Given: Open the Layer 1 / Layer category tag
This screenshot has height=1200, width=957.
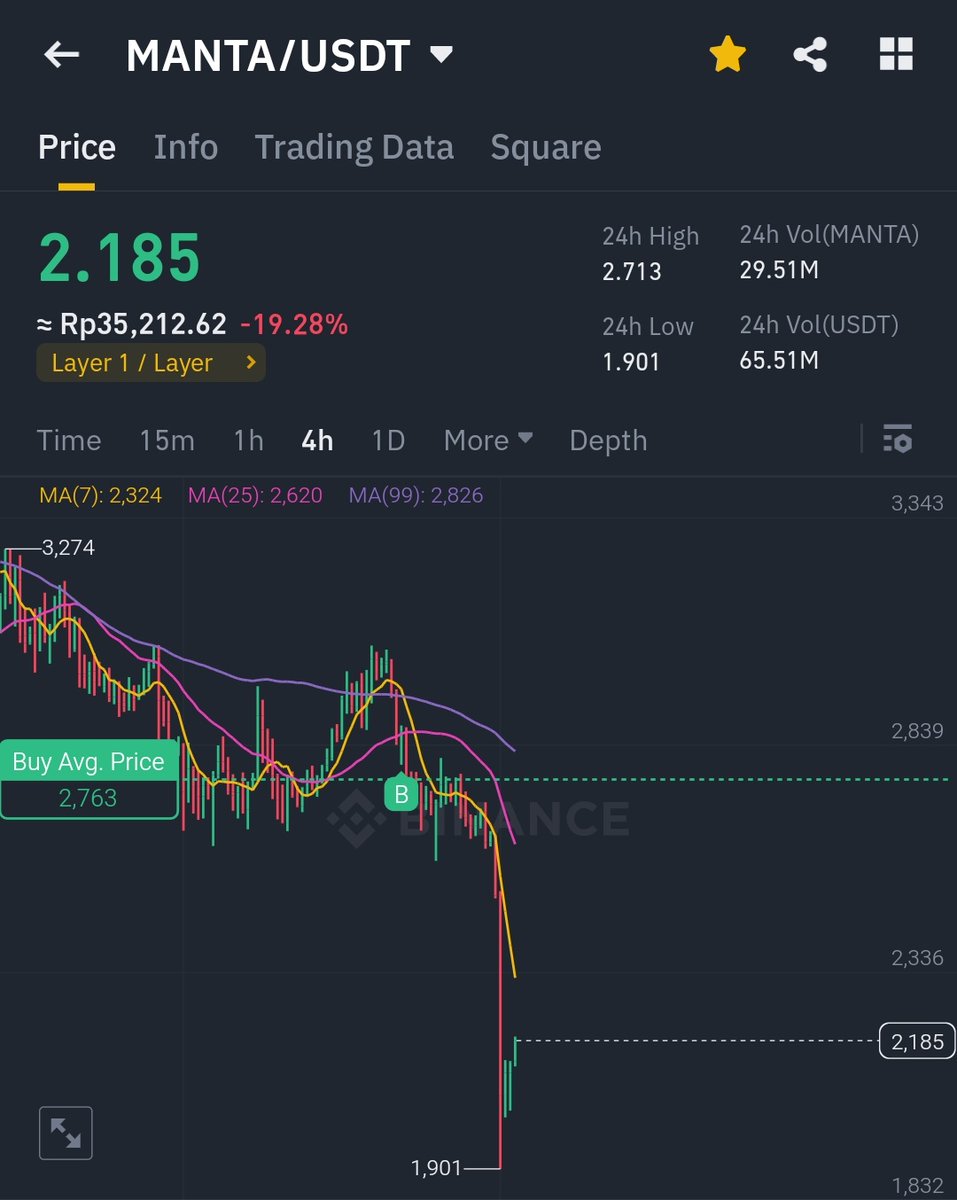Looking at the screenshot, I should coord(151,363).
